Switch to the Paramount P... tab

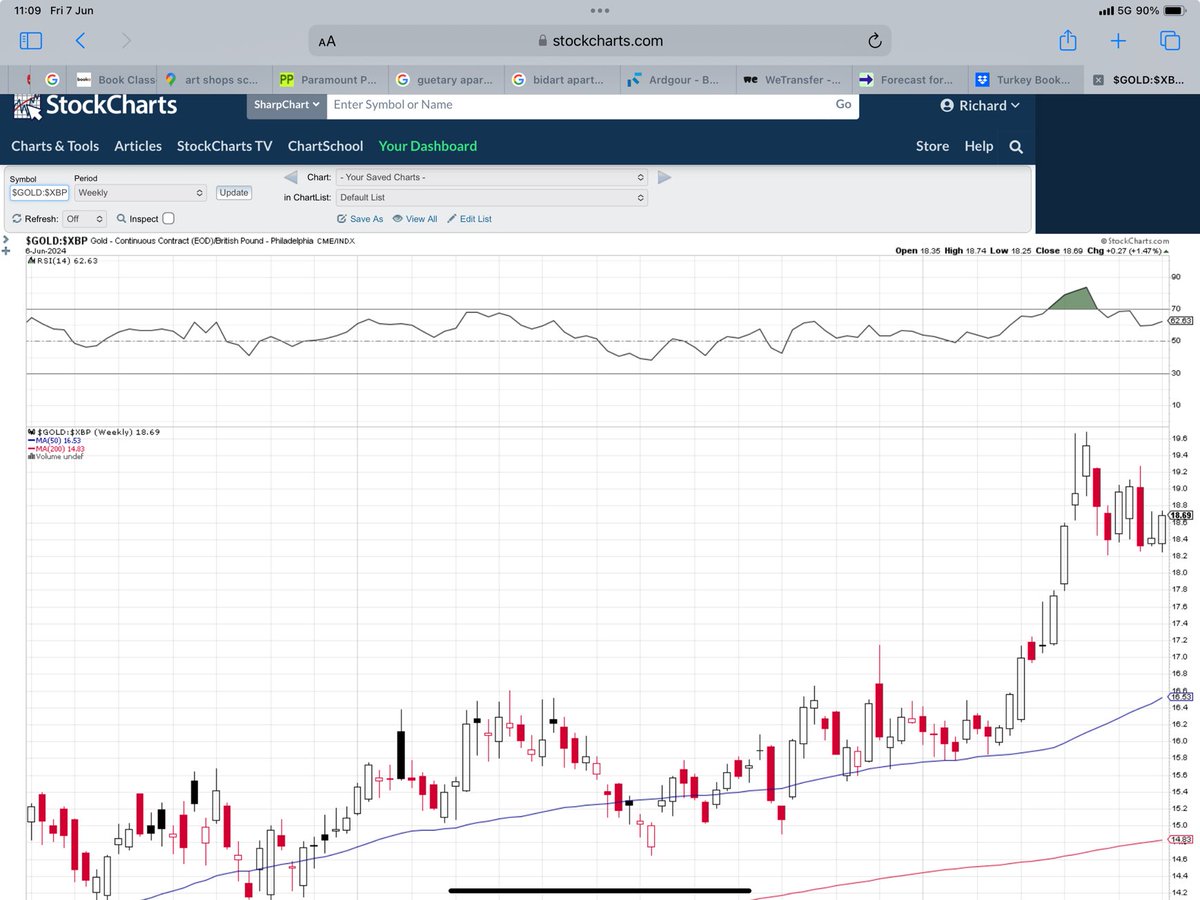pos(330,80)
